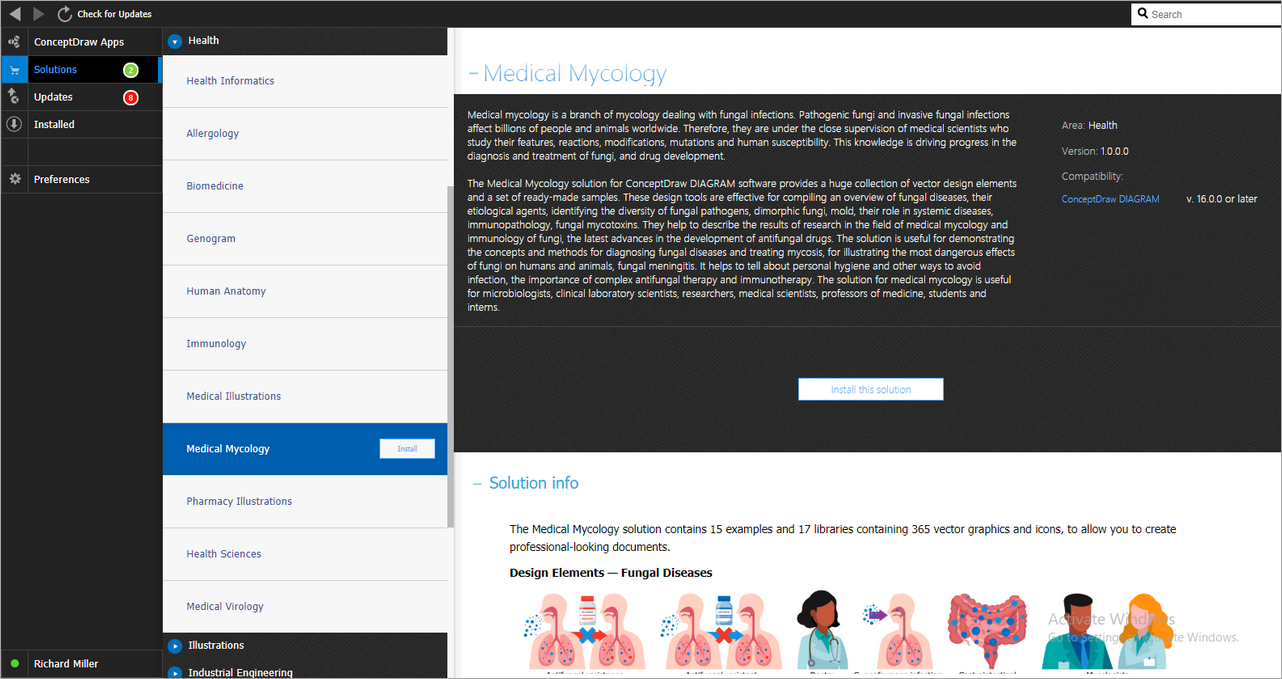The width and height of the screenshot is (1282, 679).
Task: Click the 'v. 16.0.0 or later' text
Action: point(1222,199)
